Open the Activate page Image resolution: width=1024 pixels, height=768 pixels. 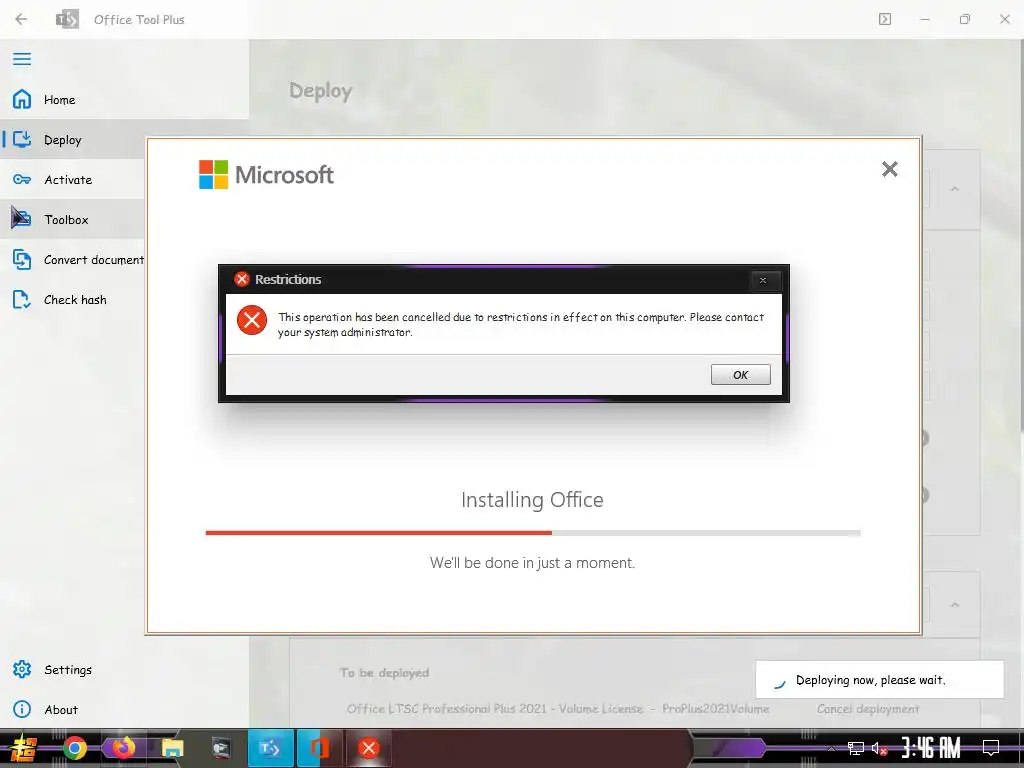click(x=72, y=180)
